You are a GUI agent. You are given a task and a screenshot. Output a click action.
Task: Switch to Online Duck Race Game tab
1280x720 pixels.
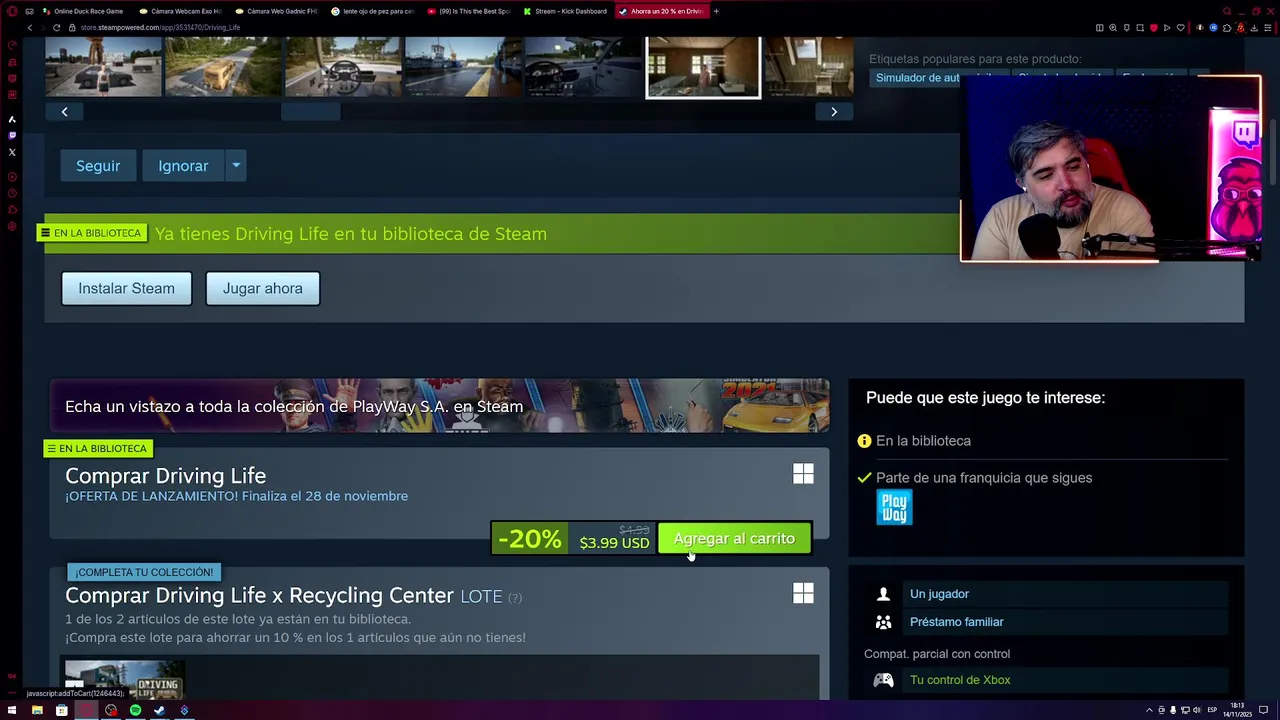(x=82, y=11)
